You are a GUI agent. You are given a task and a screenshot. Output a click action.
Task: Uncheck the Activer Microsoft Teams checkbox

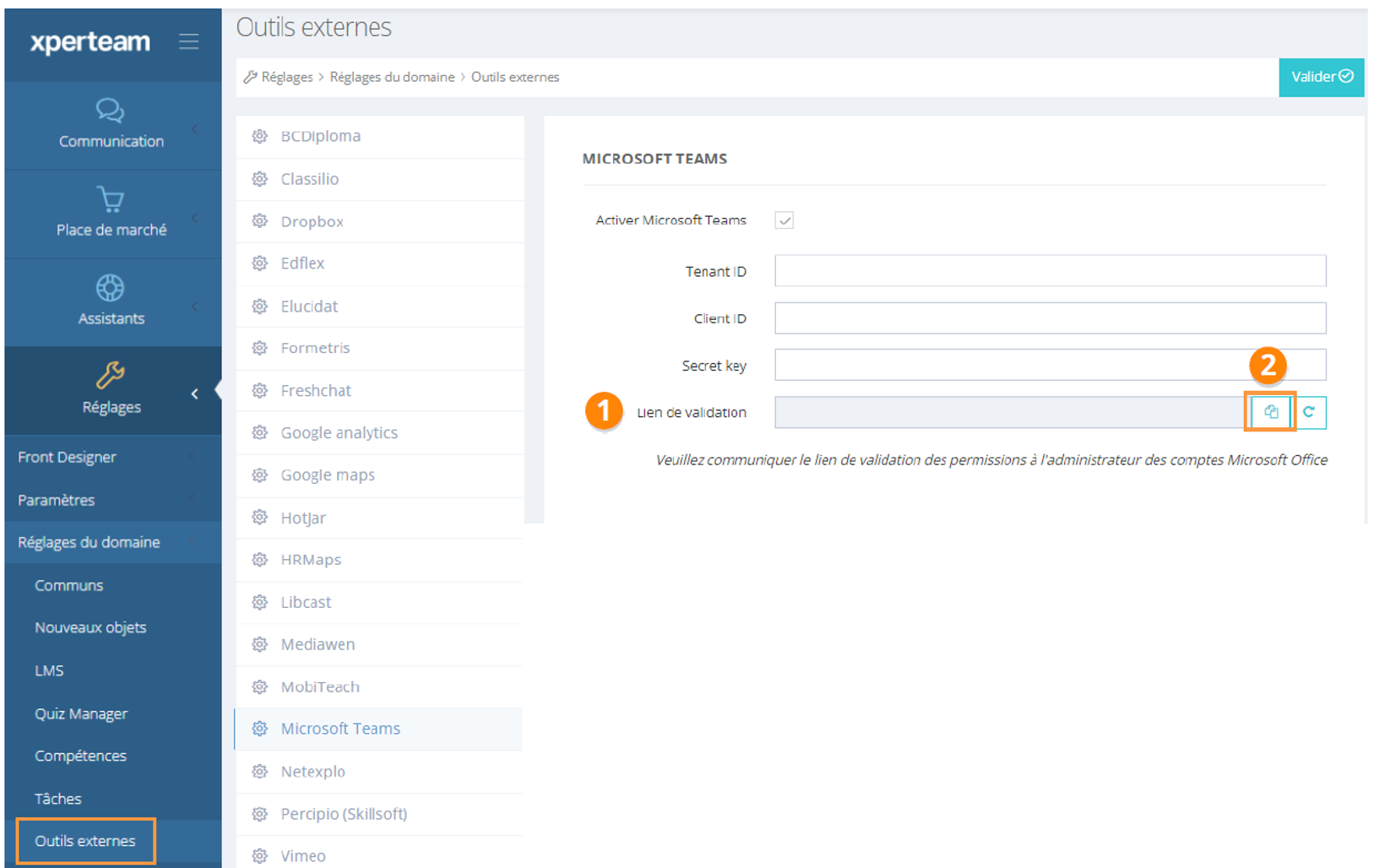[x=784, y=220]
